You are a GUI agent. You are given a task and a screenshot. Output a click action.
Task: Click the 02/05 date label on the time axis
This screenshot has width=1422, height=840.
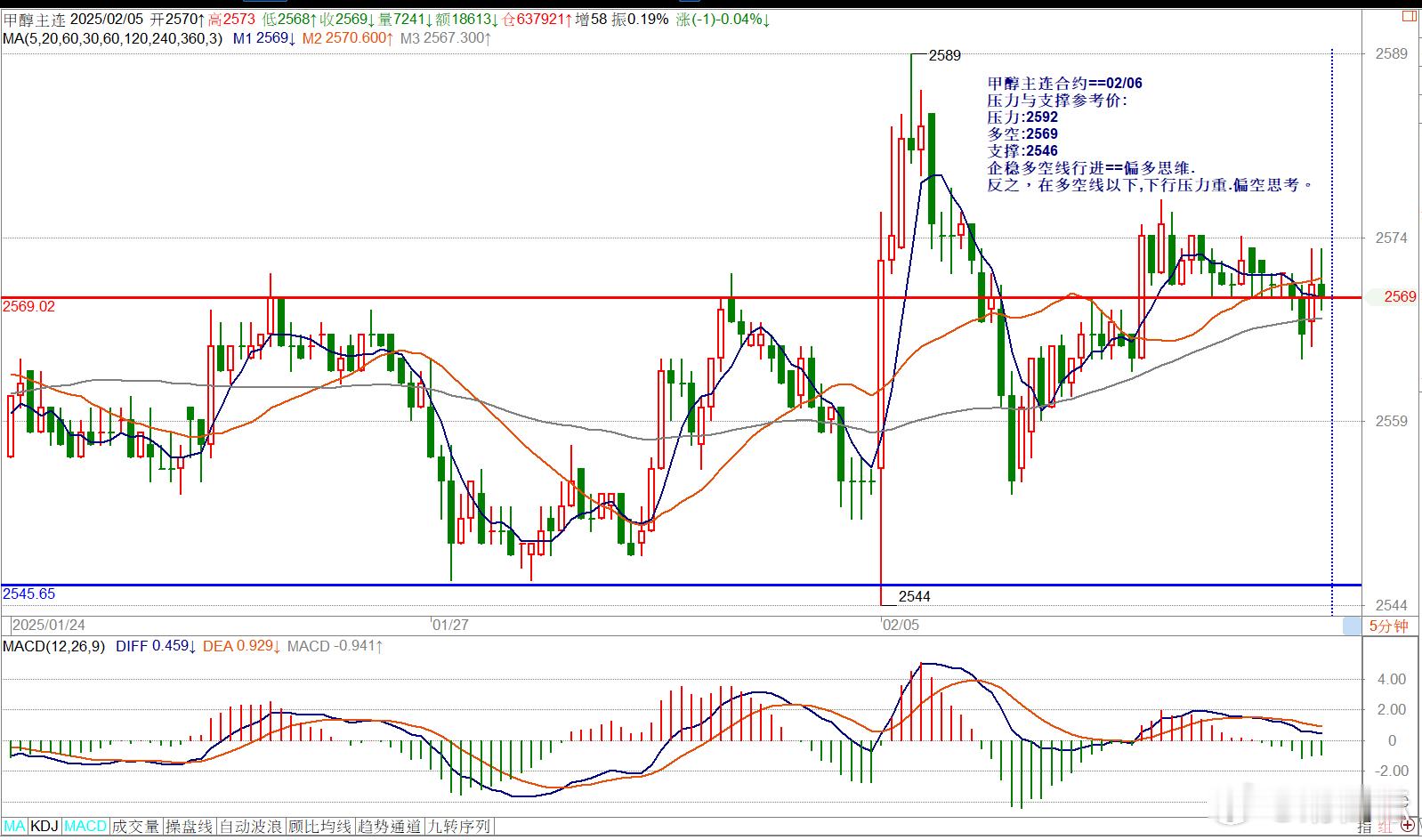pos(901,625)
